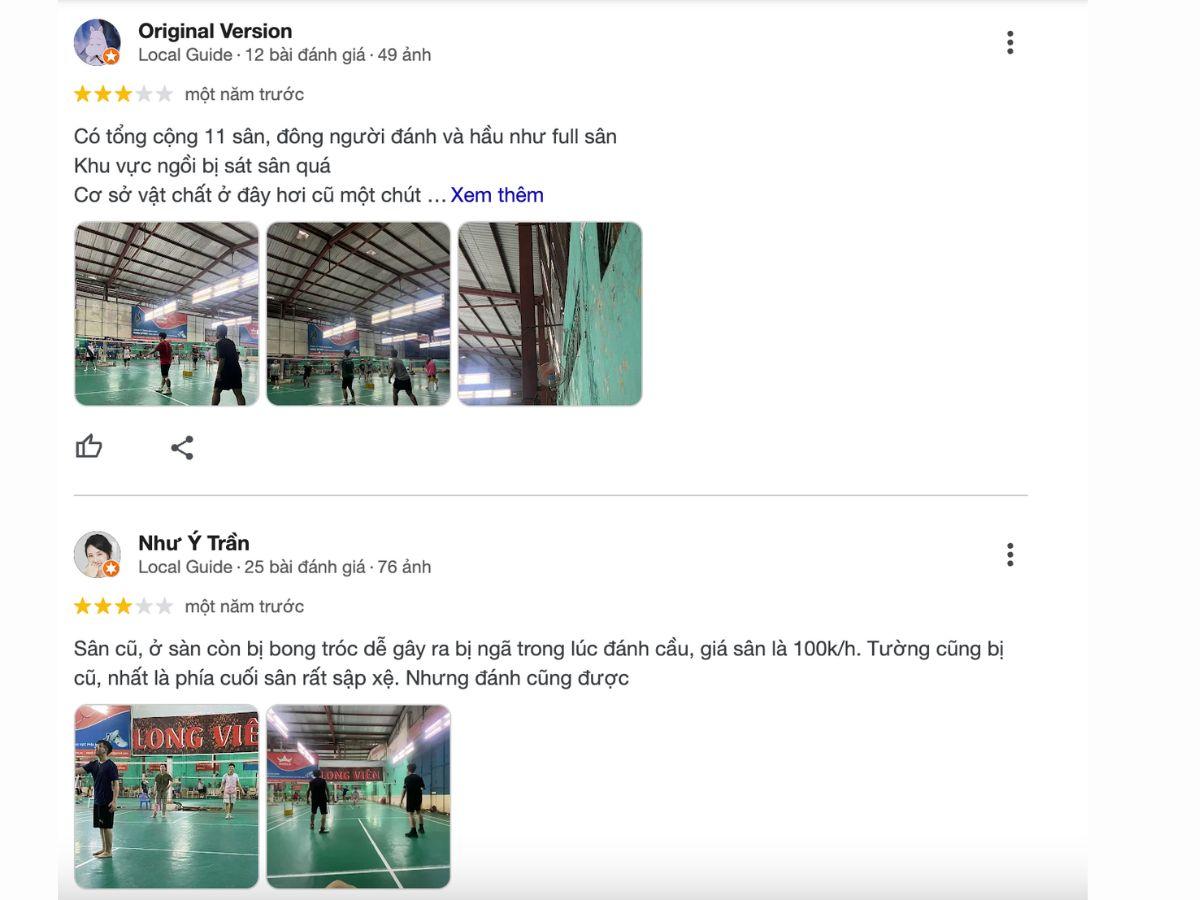The image size is (1200, 900).
Task: Open Long Việt banner photo in second review
Action: pyautogui.click(x=166, y=796)
